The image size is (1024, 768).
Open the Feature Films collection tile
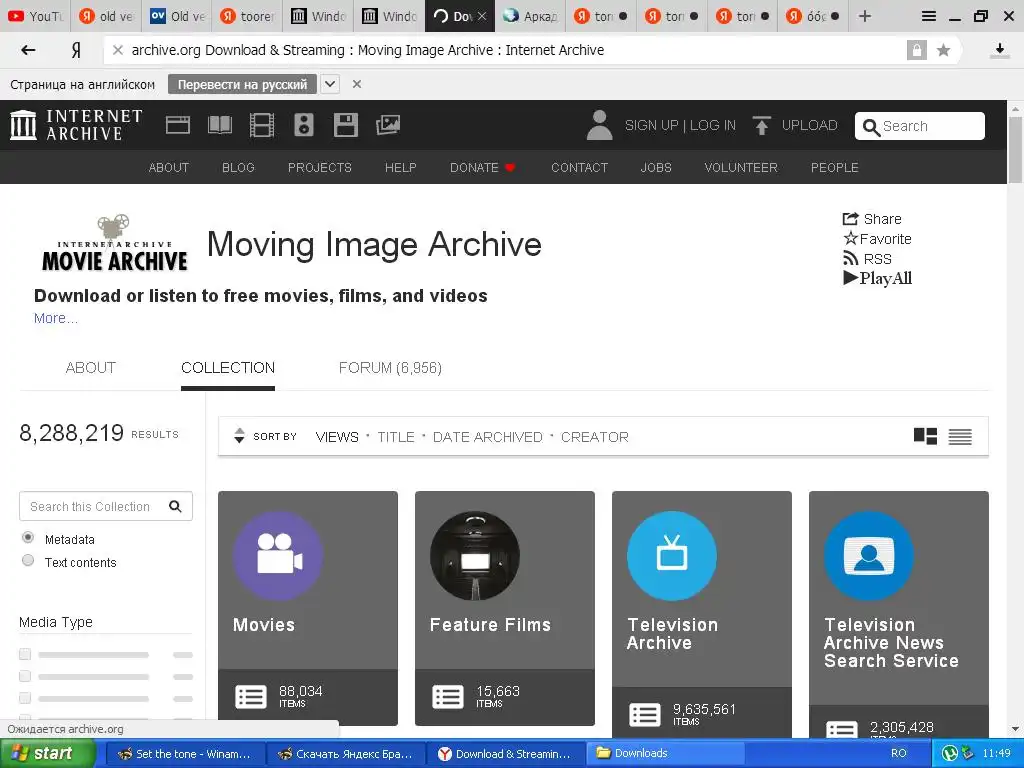coord(505,608)
